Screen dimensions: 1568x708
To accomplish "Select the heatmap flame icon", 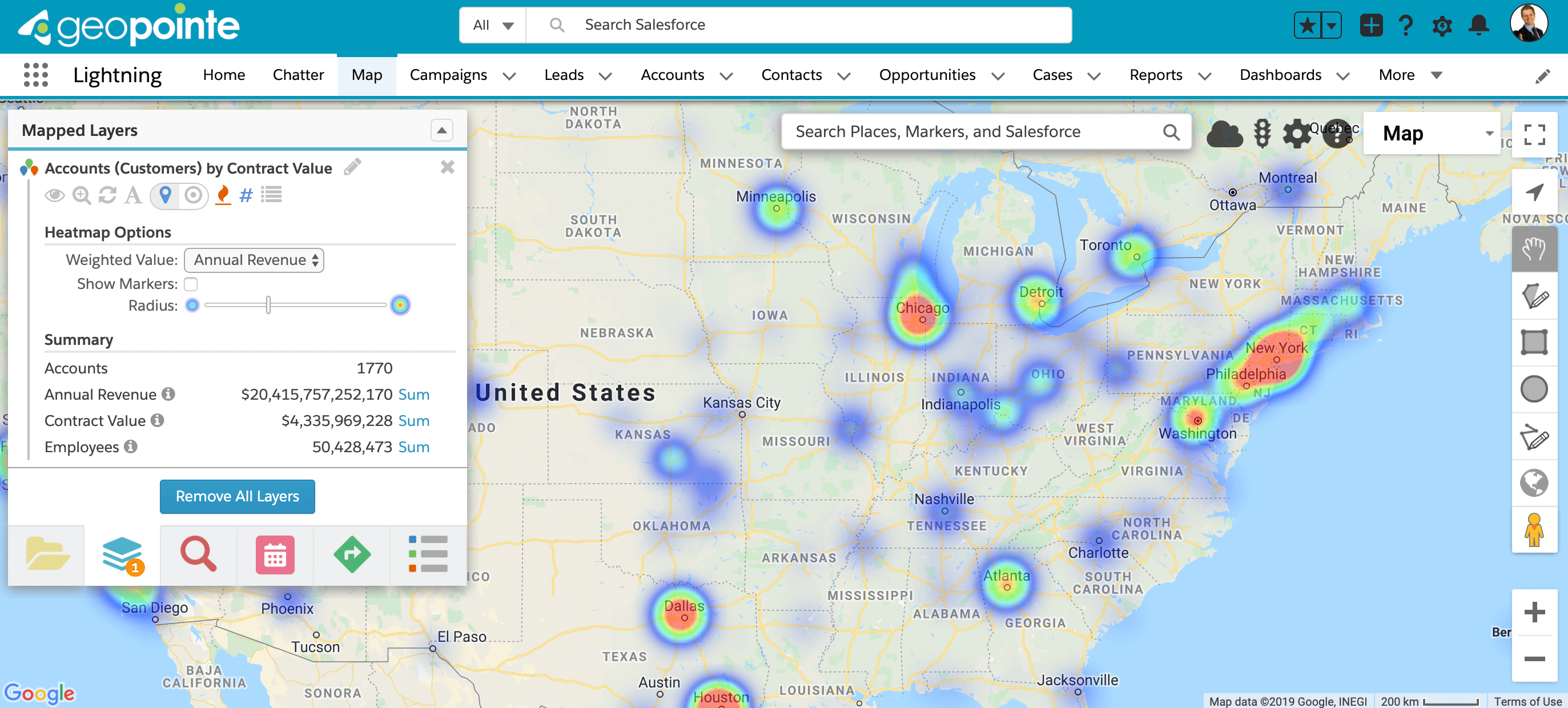I will coord(223,195).
